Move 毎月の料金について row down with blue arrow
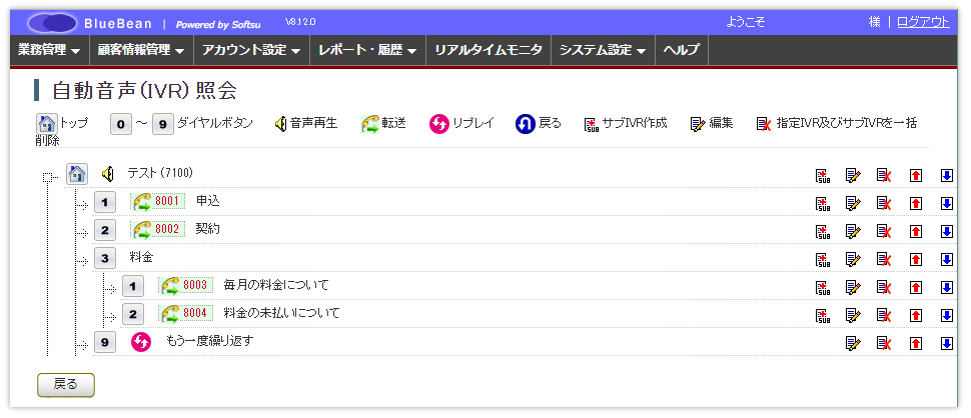971x418 pixels. point(946,288)
